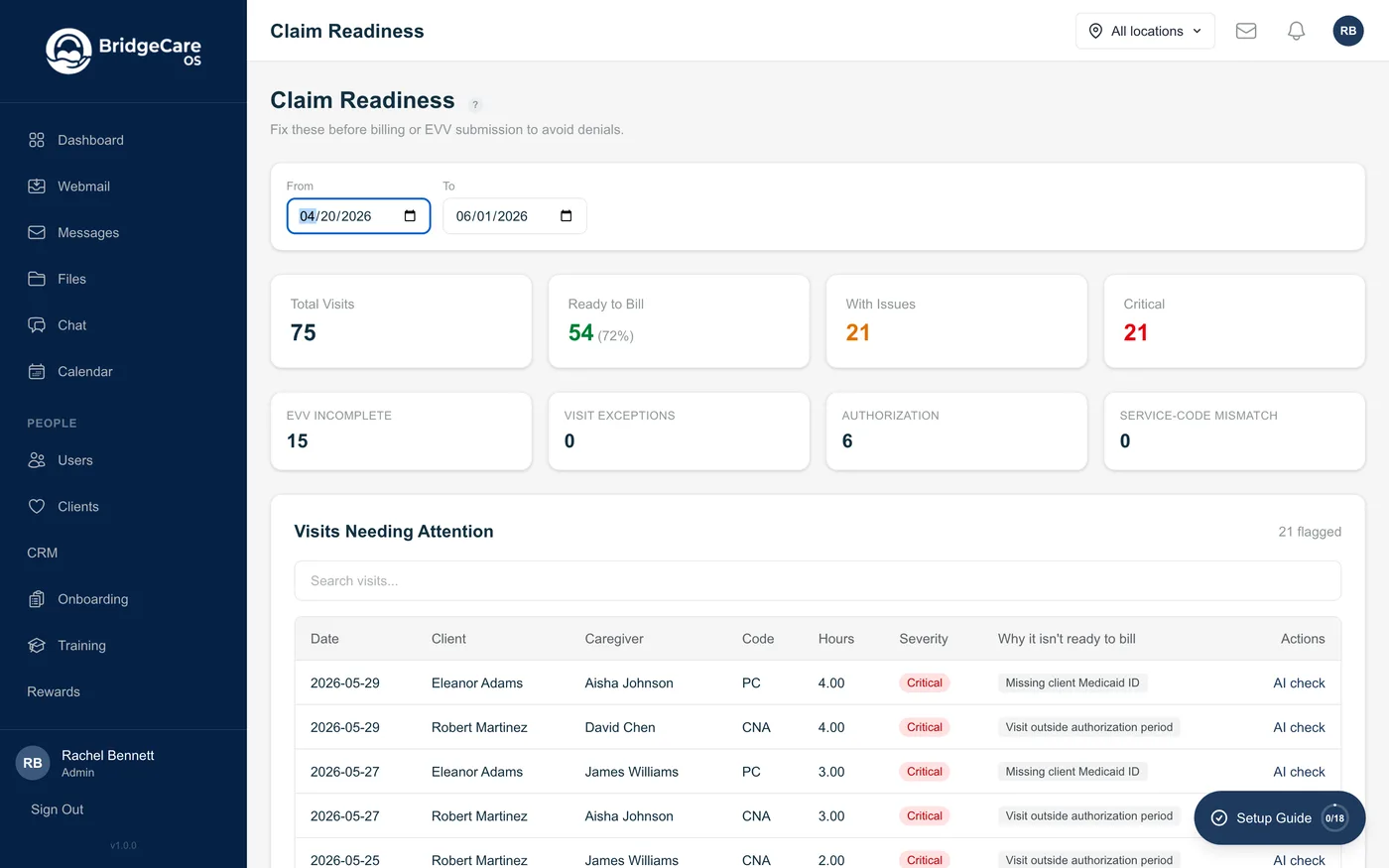Click the Training graduation cap icon
Screen dimensions: 1389x868
37,646
